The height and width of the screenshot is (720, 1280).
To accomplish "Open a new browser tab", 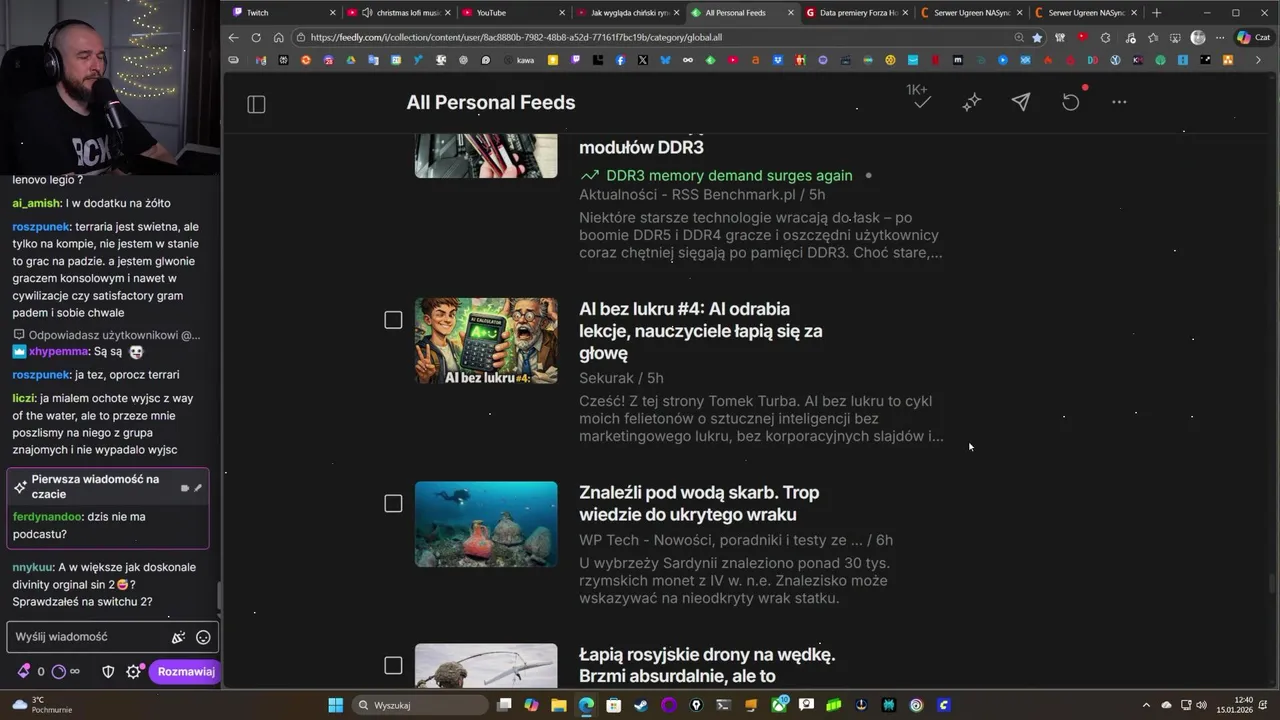I will click(x=1156, y=13).
